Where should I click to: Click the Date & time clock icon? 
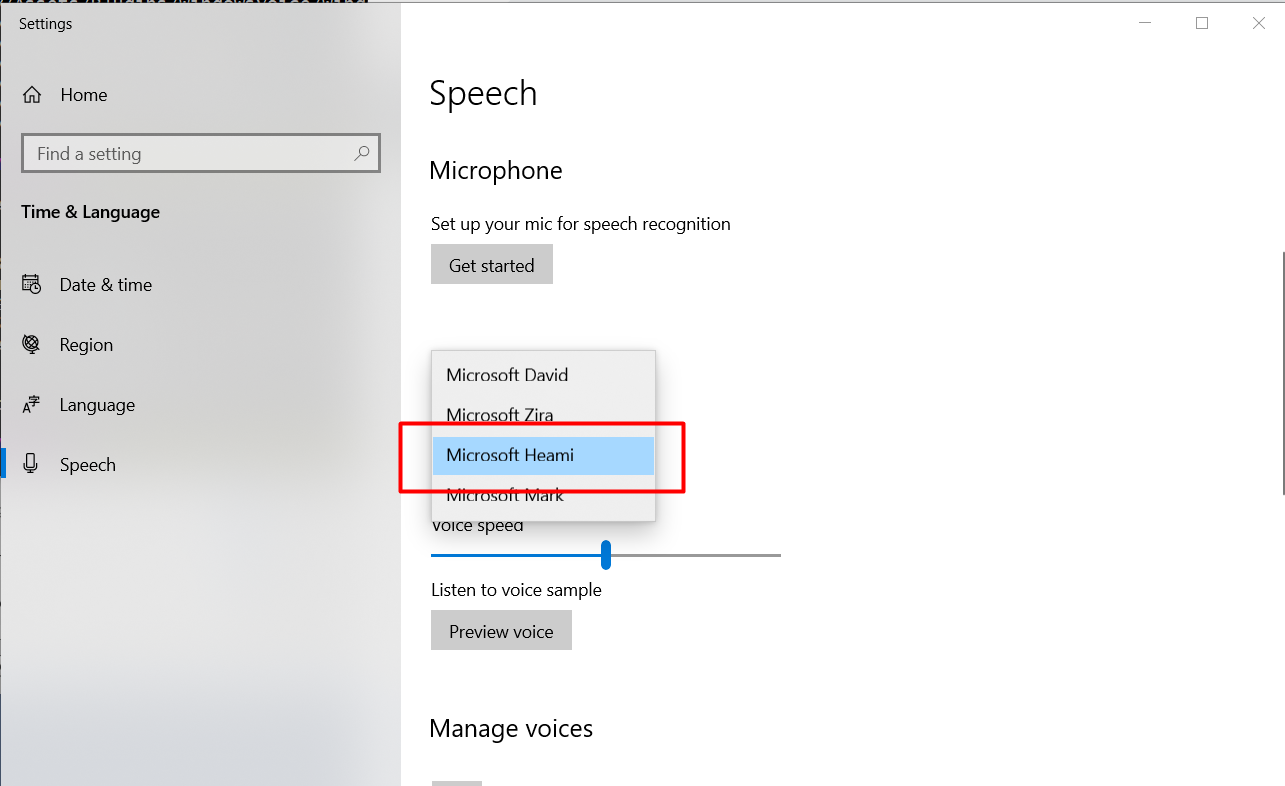click(x=32, y=285)
